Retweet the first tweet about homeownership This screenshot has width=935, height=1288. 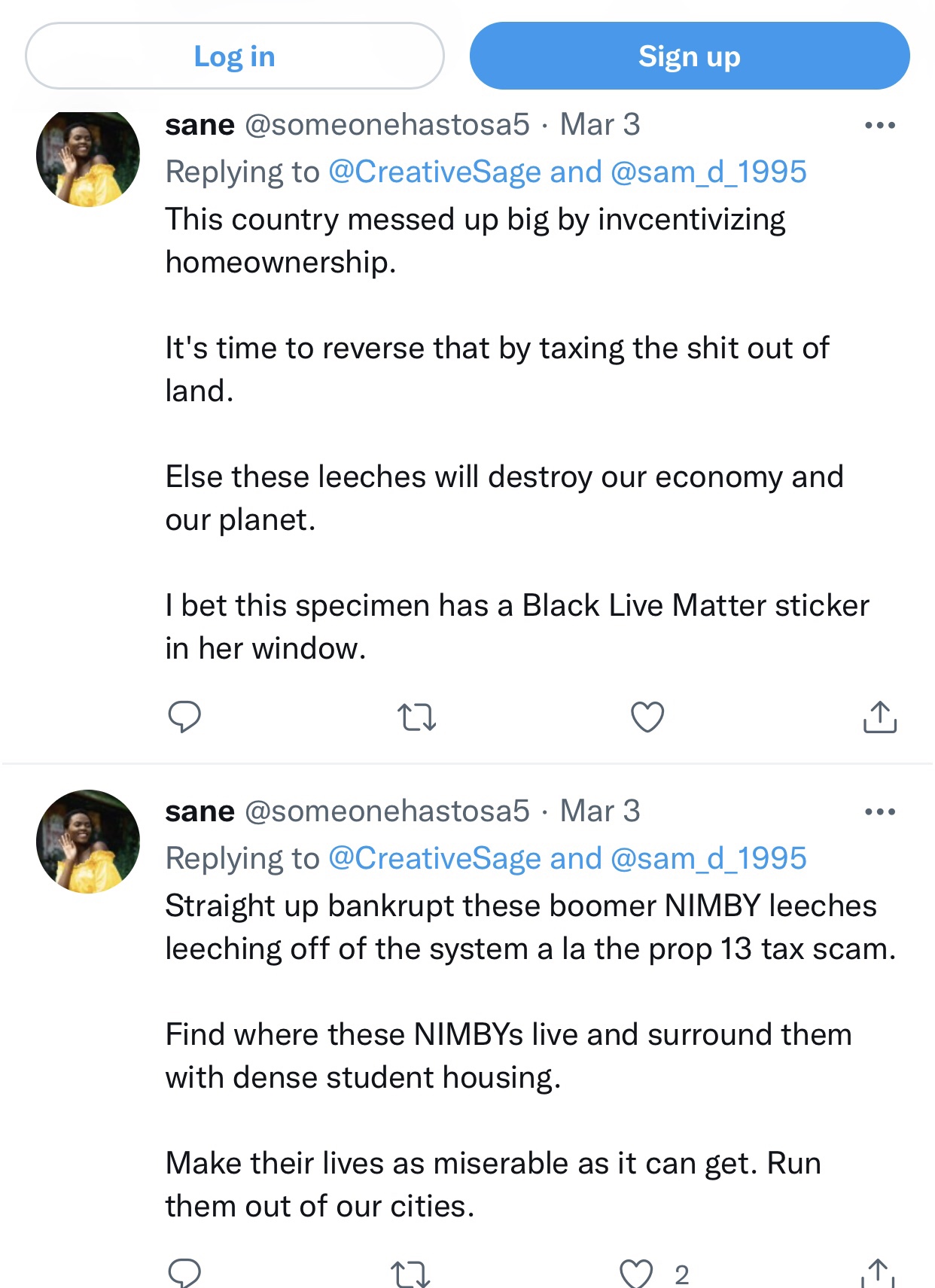coord(416,717)
